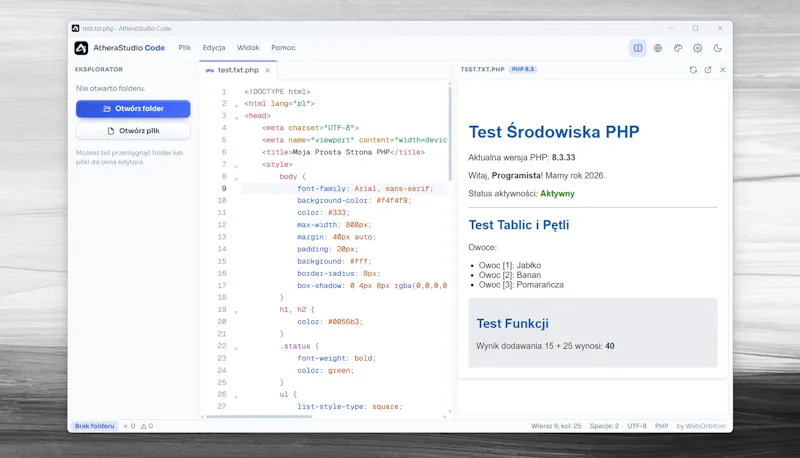Toggle dark mode moon icon
Image resolution: width=800 pixels, height=458 pixels.
(x=717, y=48)
